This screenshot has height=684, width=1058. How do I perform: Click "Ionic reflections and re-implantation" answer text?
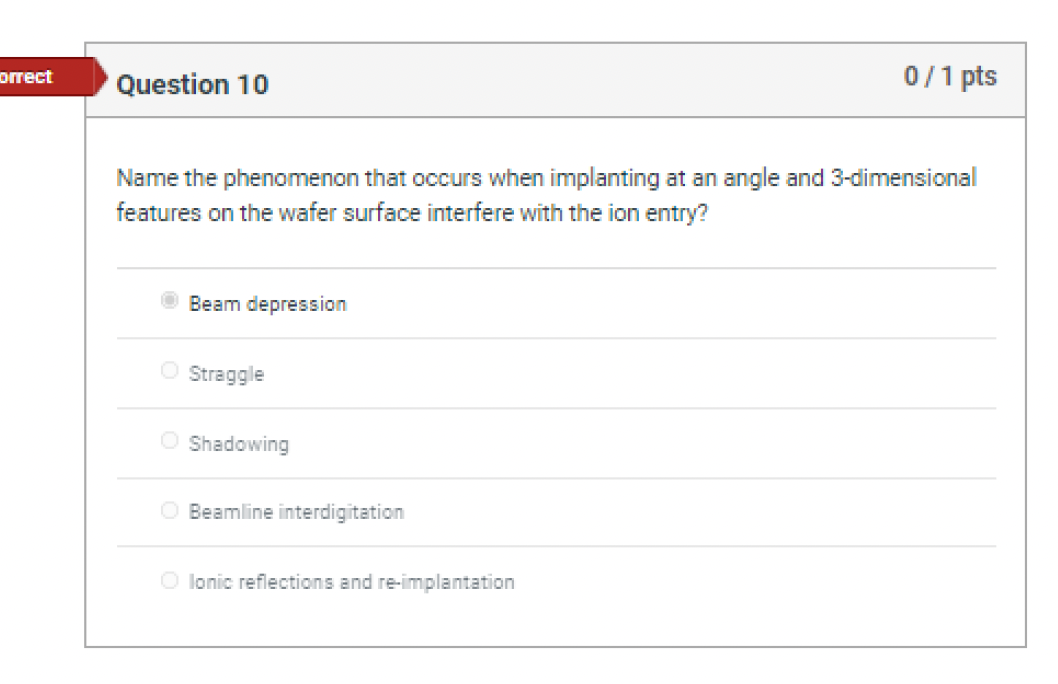[352, 581]
